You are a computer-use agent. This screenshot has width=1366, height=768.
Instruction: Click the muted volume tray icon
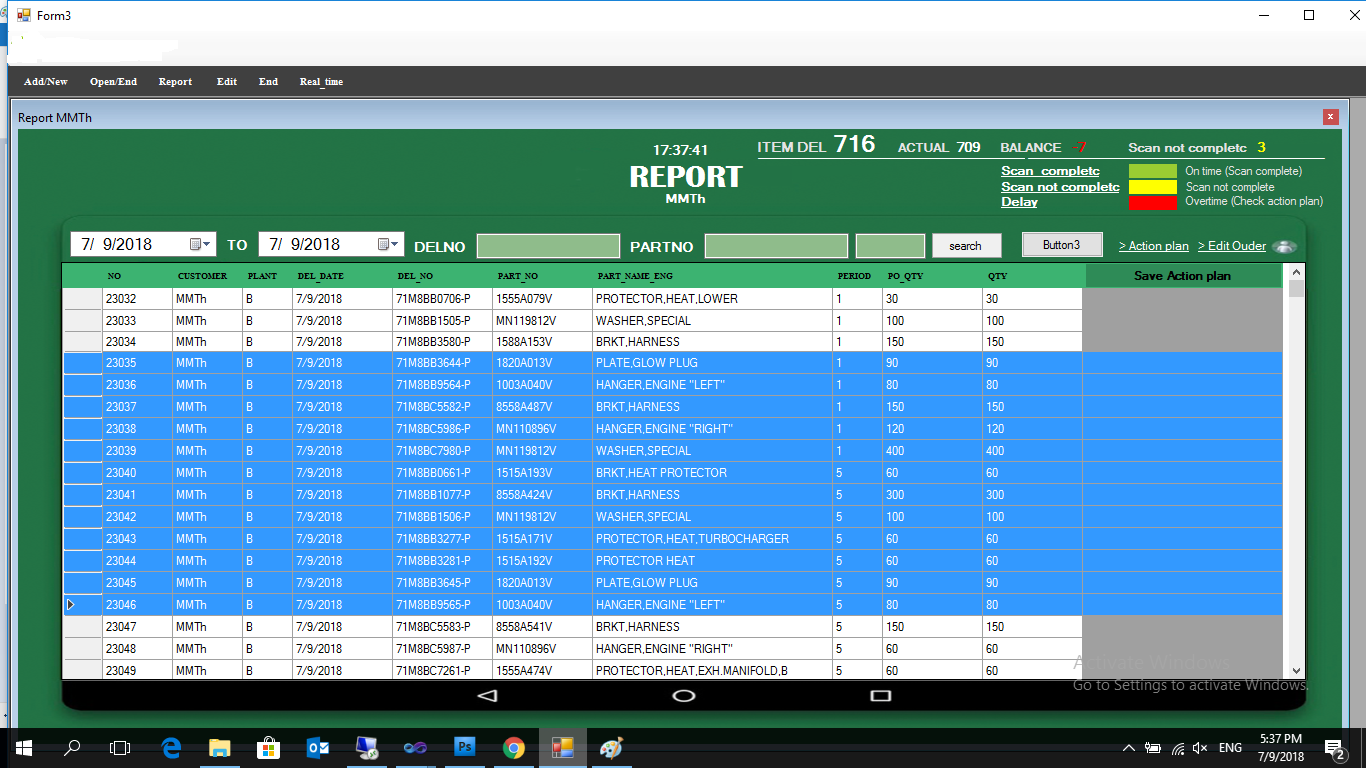point(1201,748)
